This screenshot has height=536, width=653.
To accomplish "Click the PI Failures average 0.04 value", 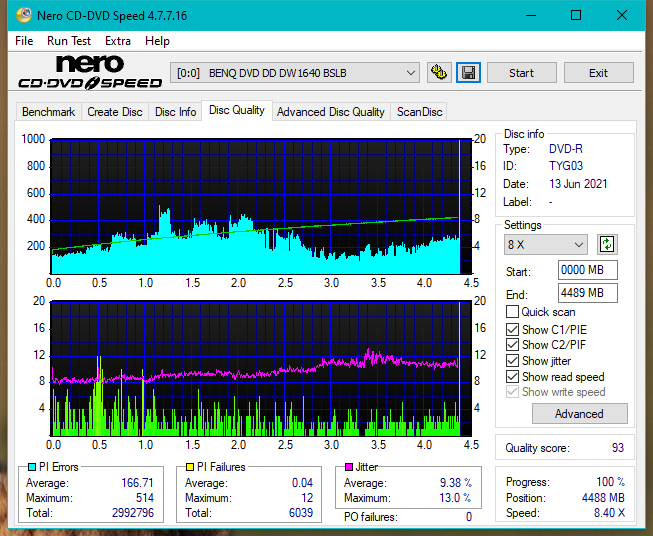I will [302, 483].
